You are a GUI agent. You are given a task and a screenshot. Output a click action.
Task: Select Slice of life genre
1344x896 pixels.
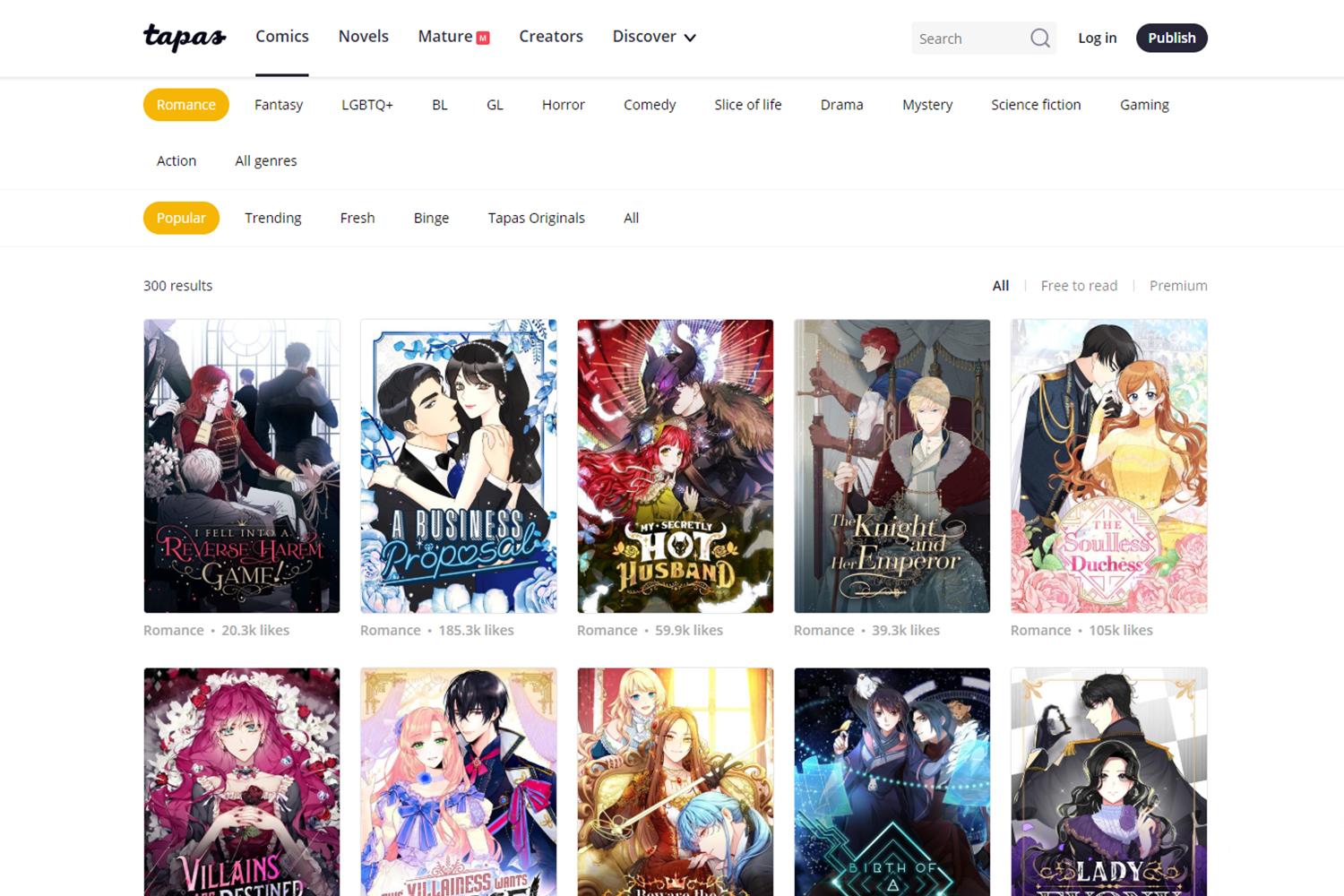[748, 105]
